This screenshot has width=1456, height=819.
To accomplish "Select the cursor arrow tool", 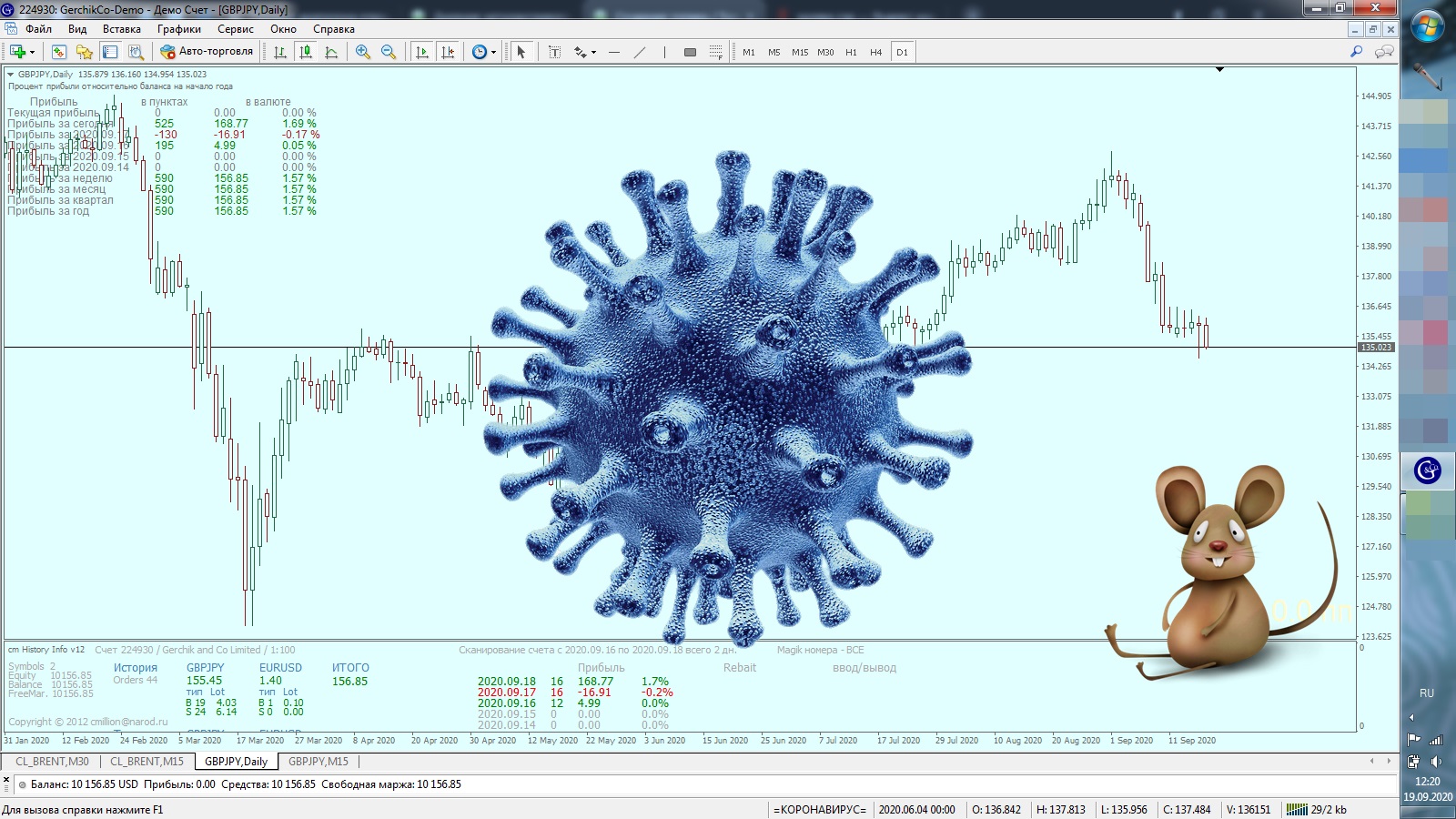I will pos(521,52).
